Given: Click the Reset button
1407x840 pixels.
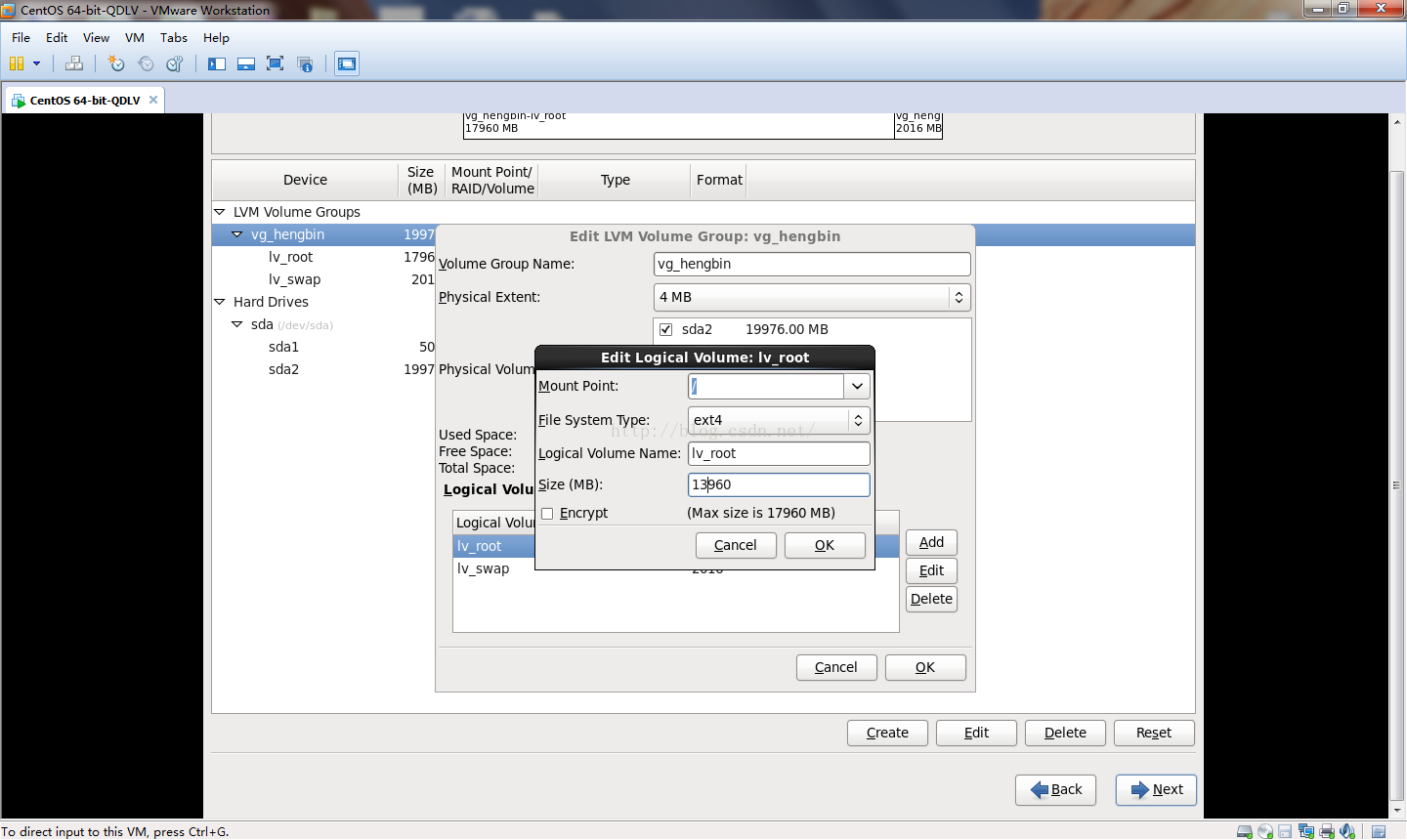Looking at the screenshot, I should click(x=1154, y=733).
